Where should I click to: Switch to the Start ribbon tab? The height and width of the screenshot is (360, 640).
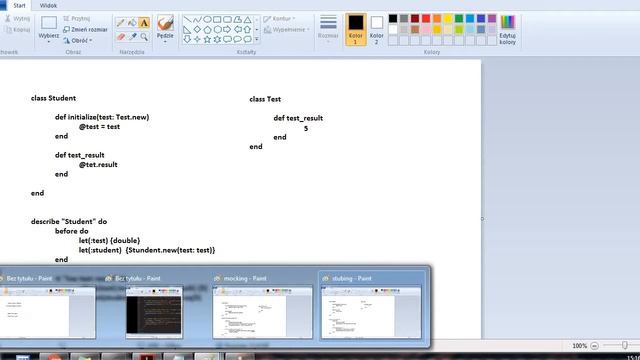click(19, 6)
